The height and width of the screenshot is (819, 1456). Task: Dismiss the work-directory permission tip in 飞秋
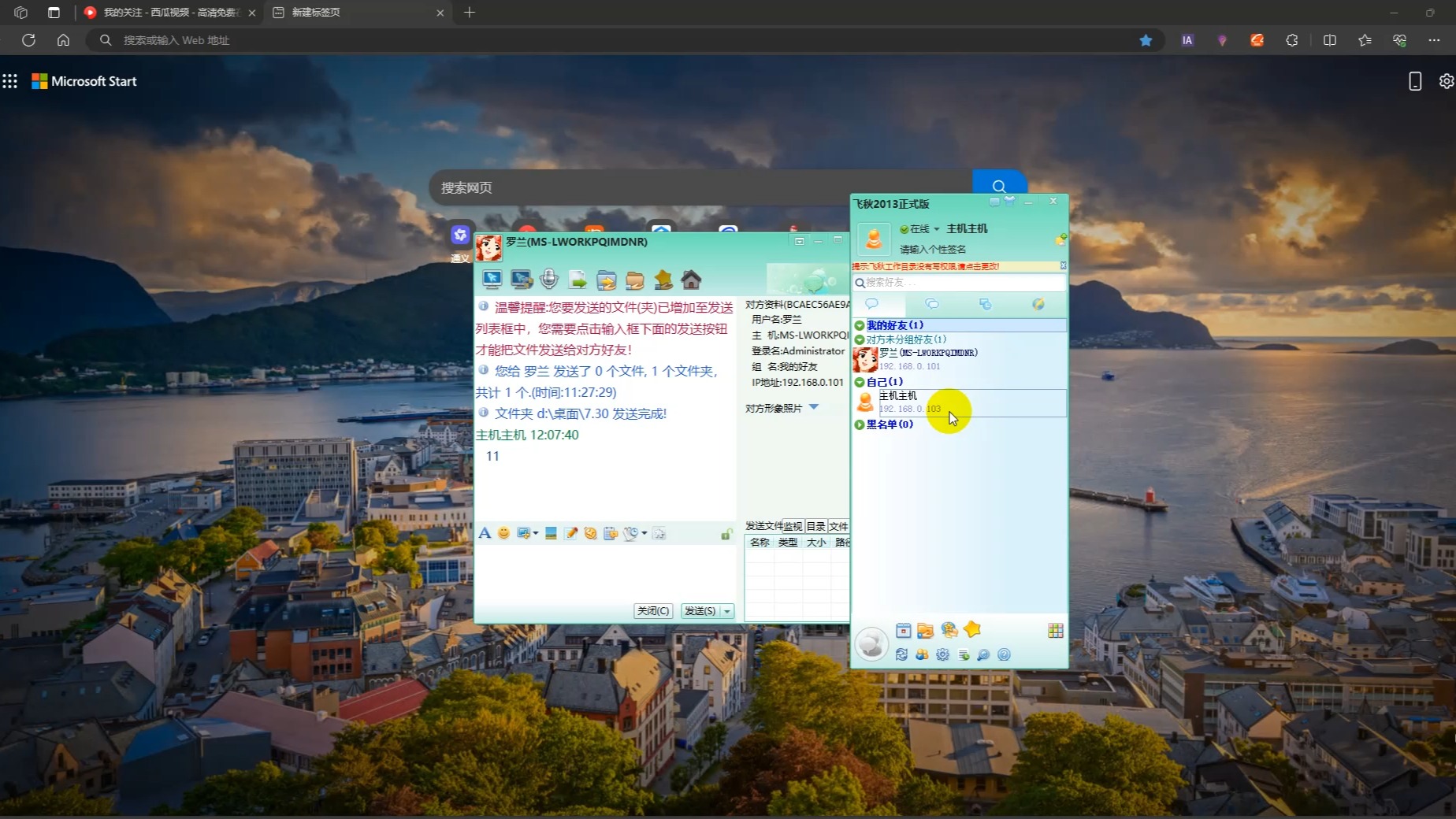coord(1063,266)
